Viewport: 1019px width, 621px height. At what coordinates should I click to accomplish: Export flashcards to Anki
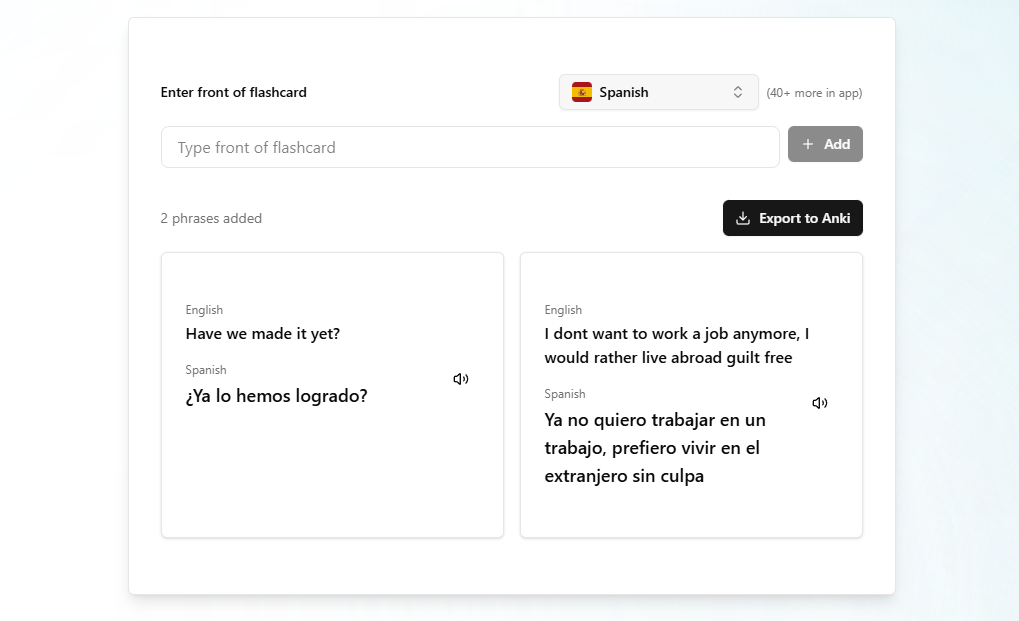[792, 218]
